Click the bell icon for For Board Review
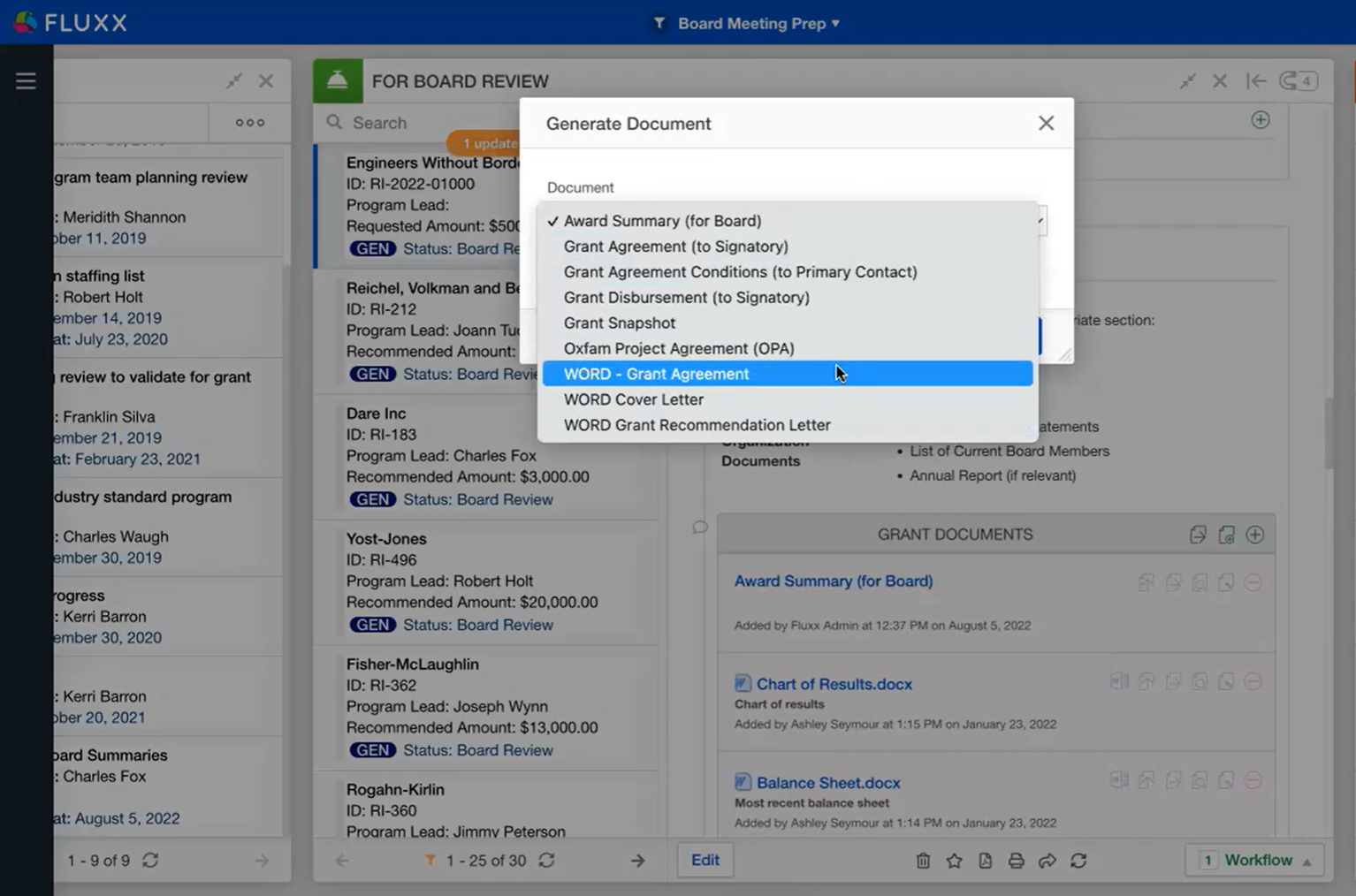Screen dimensions: 1356x896 click(x=338, y=81)
